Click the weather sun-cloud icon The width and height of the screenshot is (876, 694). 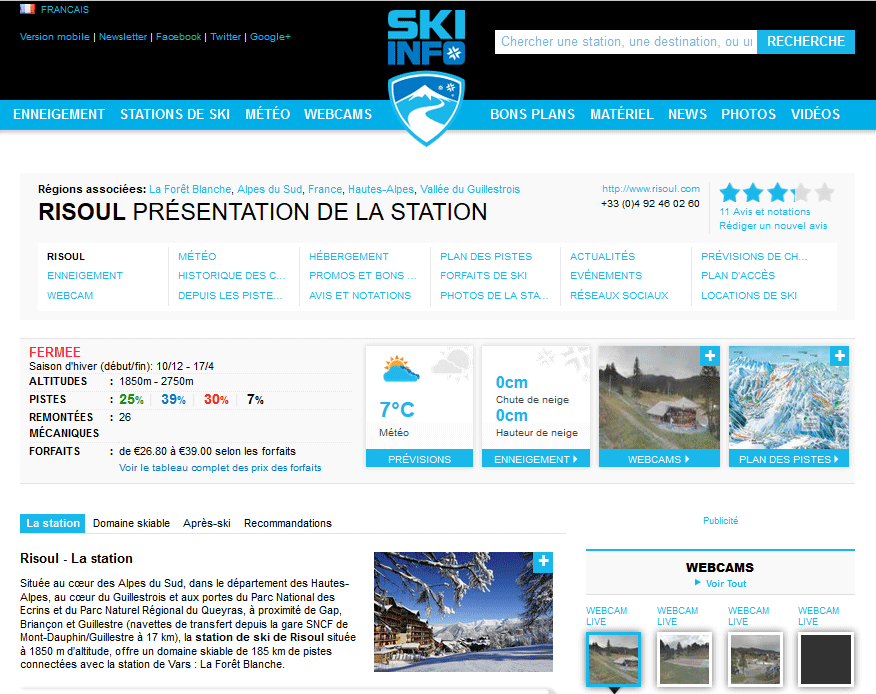401,369
